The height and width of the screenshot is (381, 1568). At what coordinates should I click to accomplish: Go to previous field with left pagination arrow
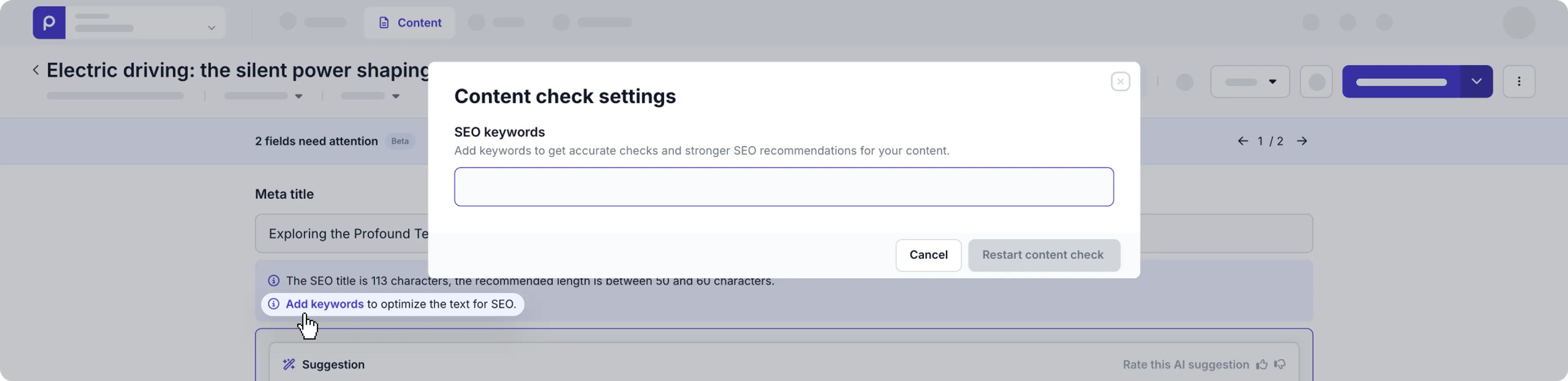(1242, 140)
